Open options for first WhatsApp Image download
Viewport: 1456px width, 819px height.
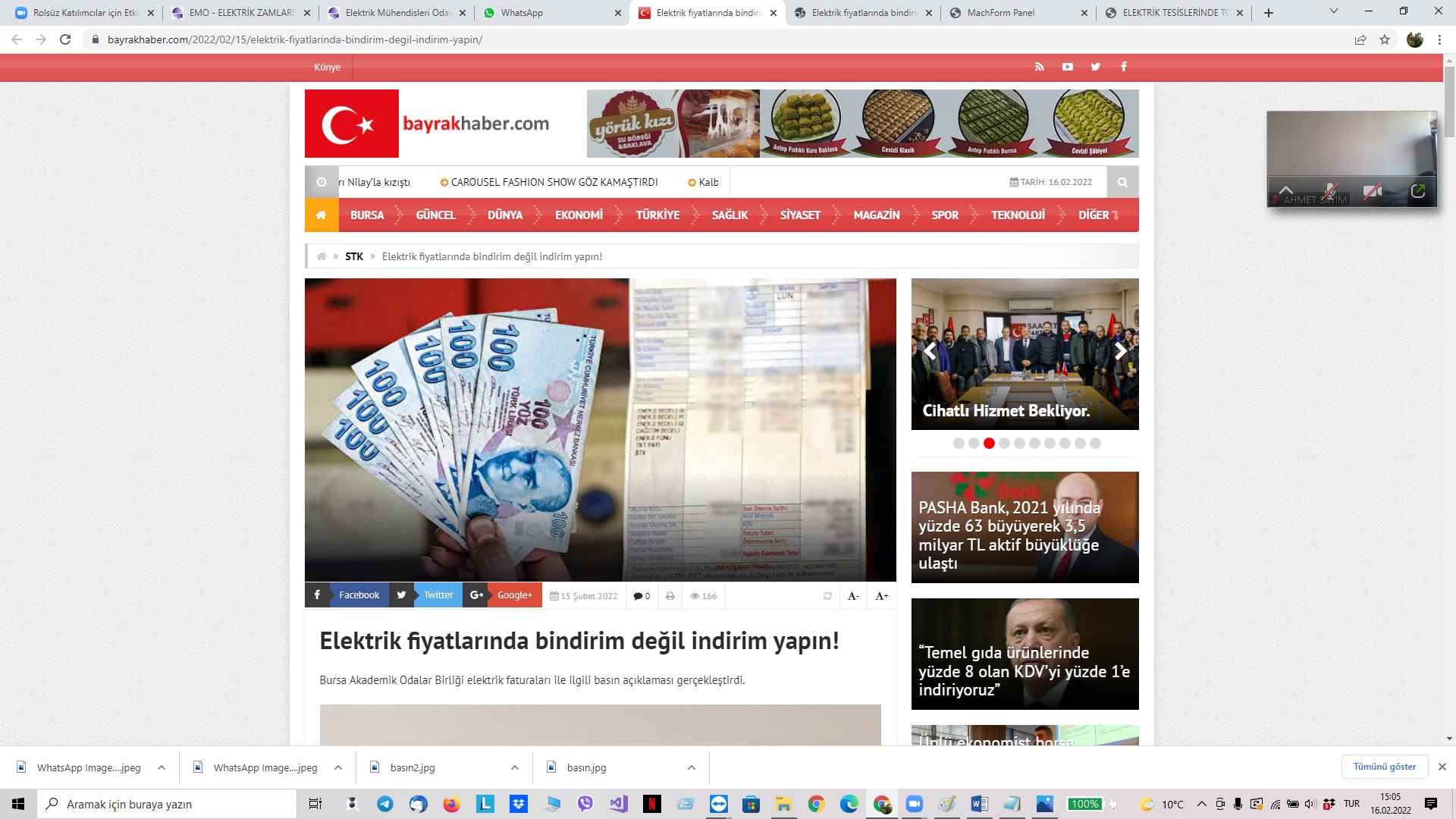161,767
